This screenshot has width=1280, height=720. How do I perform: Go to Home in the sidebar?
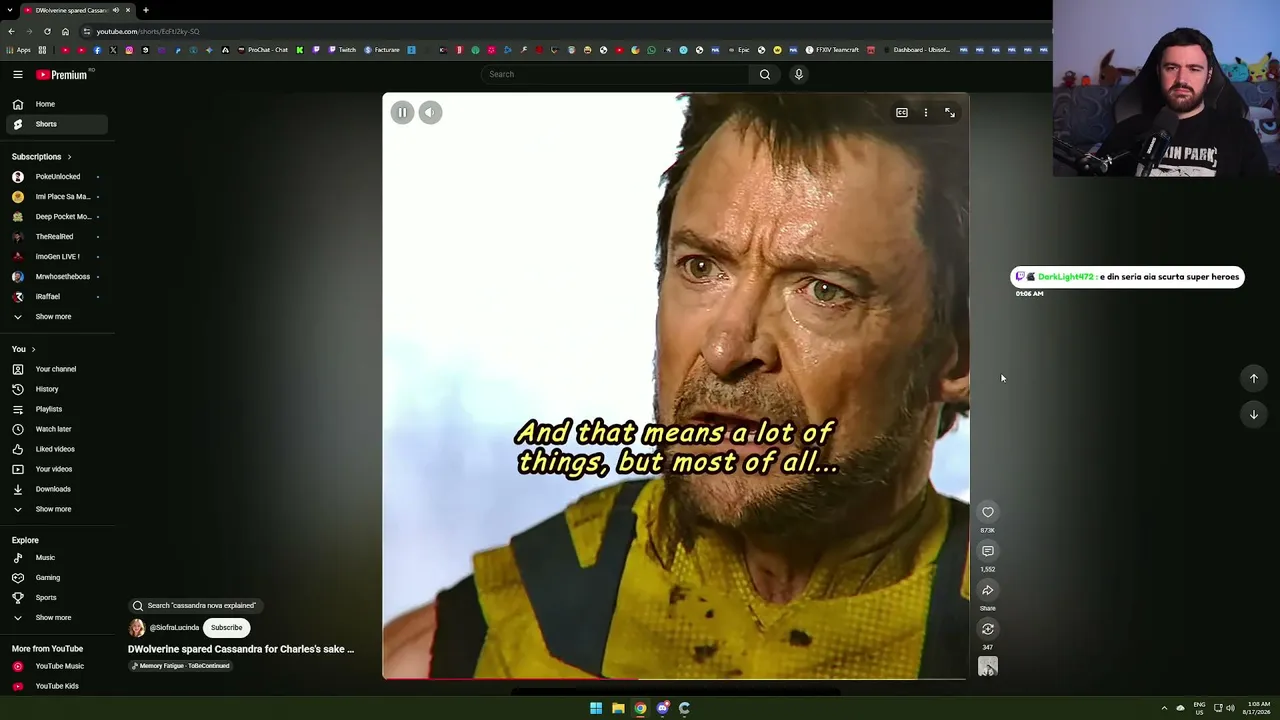point(56,104)
